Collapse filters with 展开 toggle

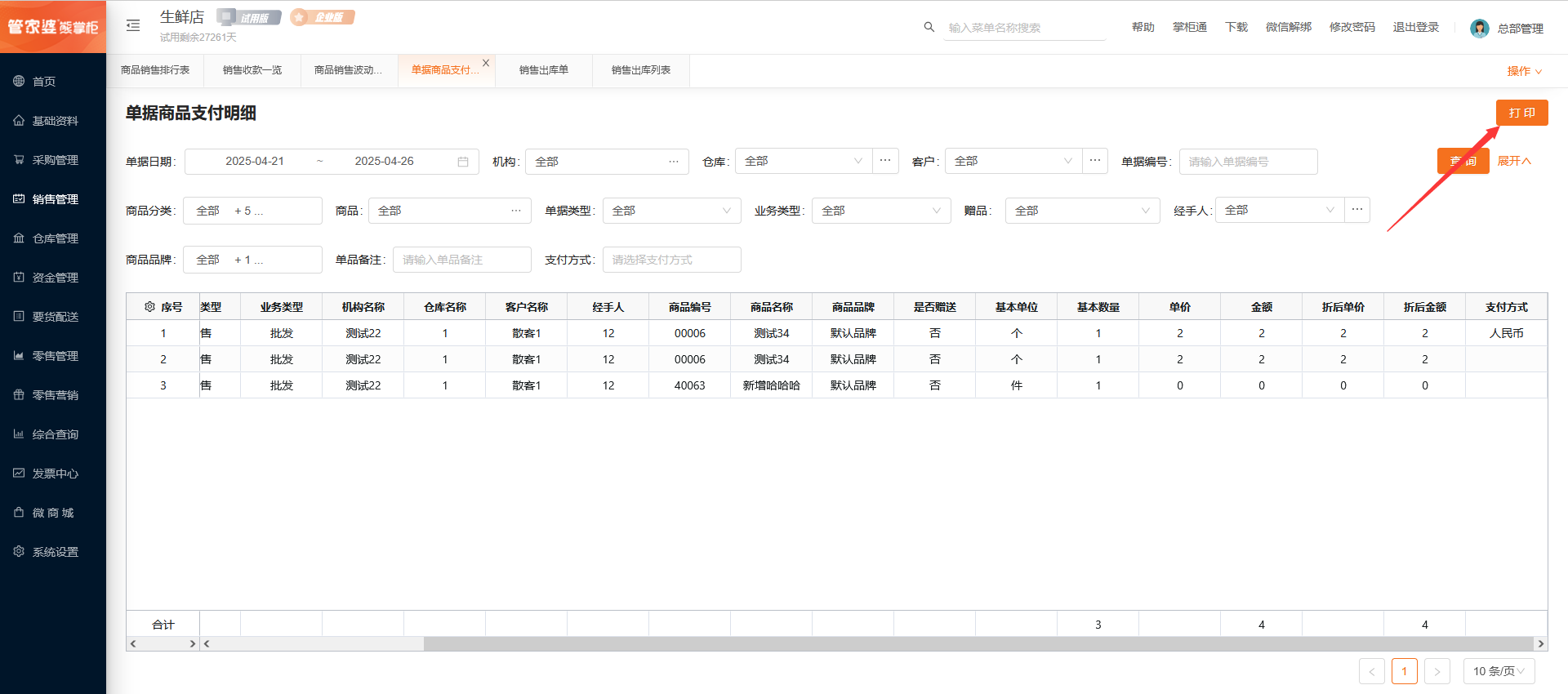(x=1513, y=162)
